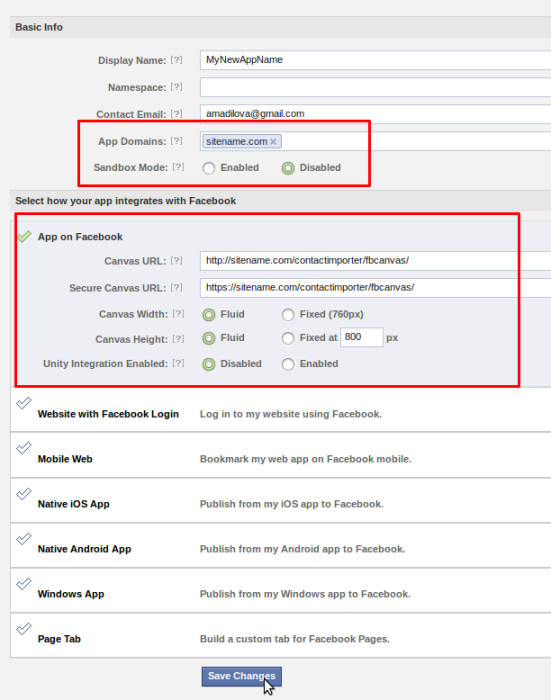Open Namespace help [?] icon
Screen dimensions: 551x700
pos(176,87)
